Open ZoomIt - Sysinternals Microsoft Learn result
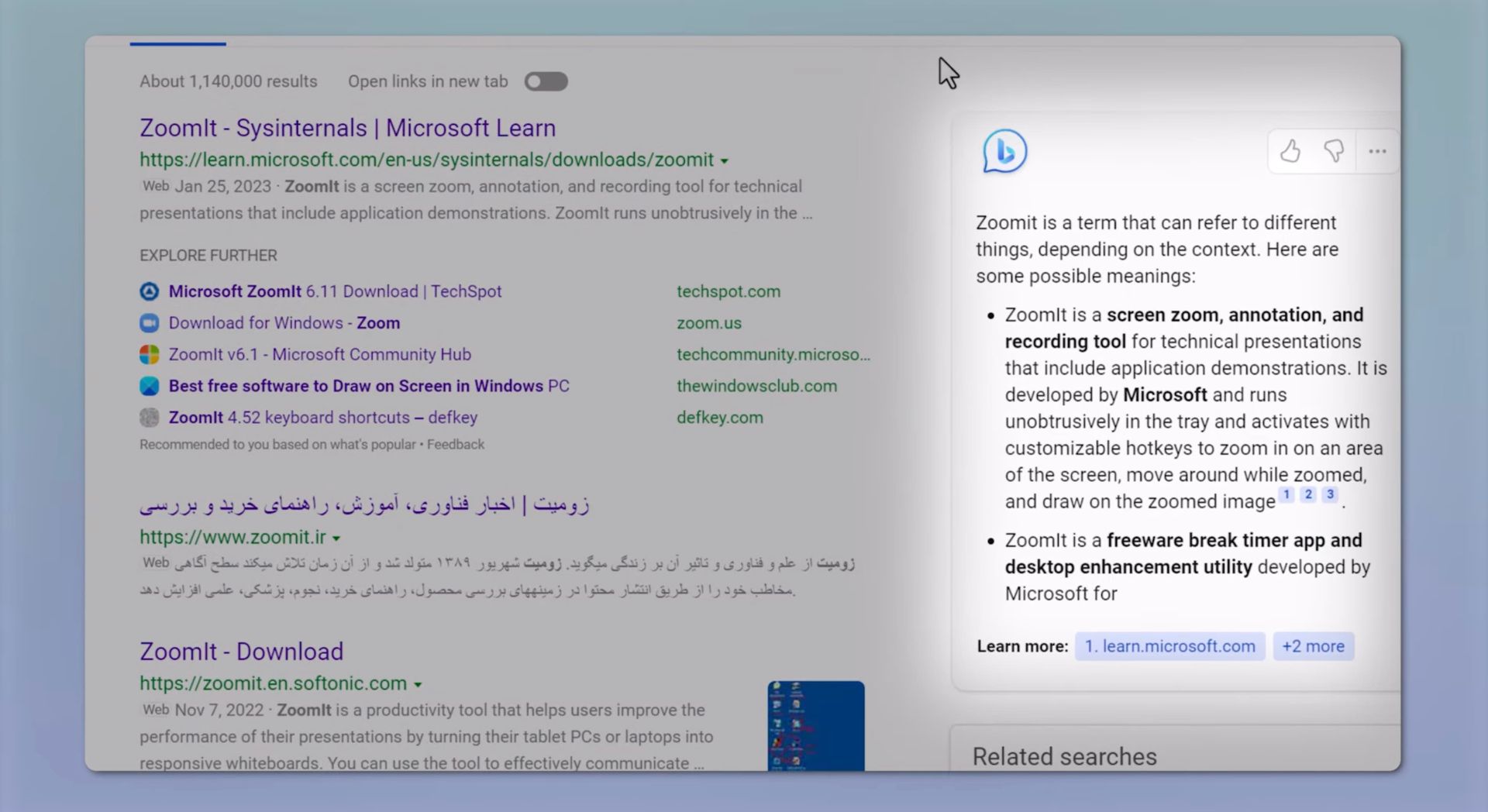This screenshot has width=1488, height=812. pos(347,128)
